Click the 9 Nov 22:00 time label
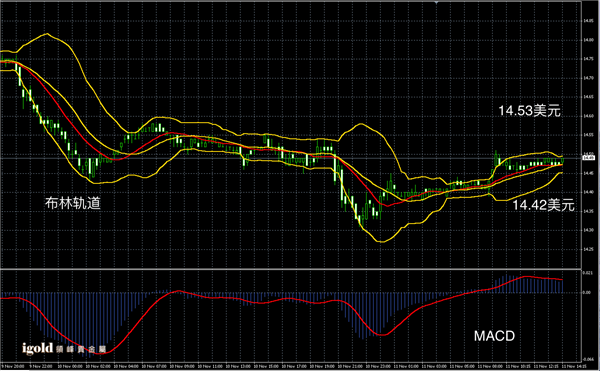 pos(41,366)
